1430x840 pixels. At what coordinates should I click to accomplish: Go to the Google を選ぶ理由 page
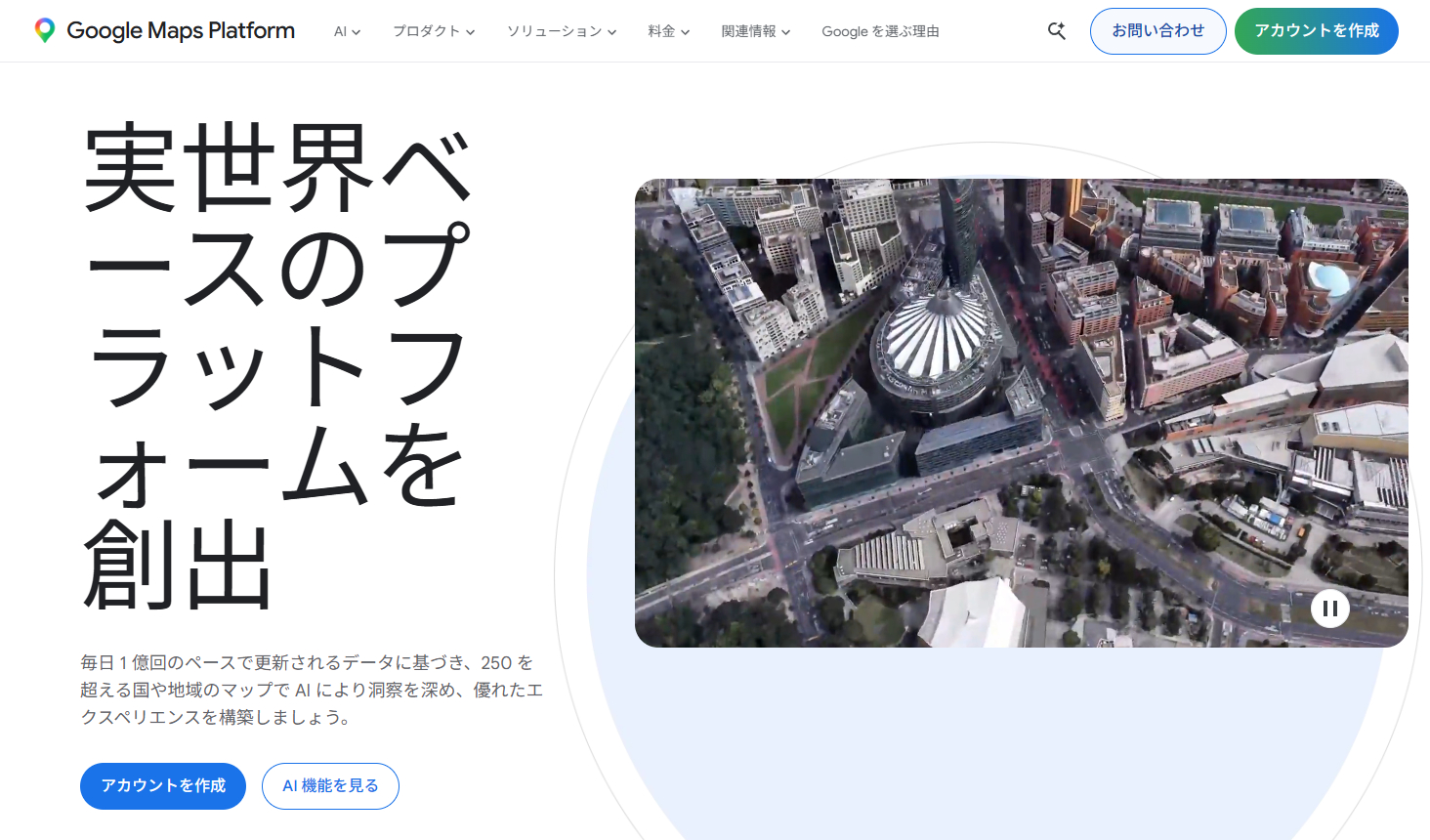click(x=880, y=31)
